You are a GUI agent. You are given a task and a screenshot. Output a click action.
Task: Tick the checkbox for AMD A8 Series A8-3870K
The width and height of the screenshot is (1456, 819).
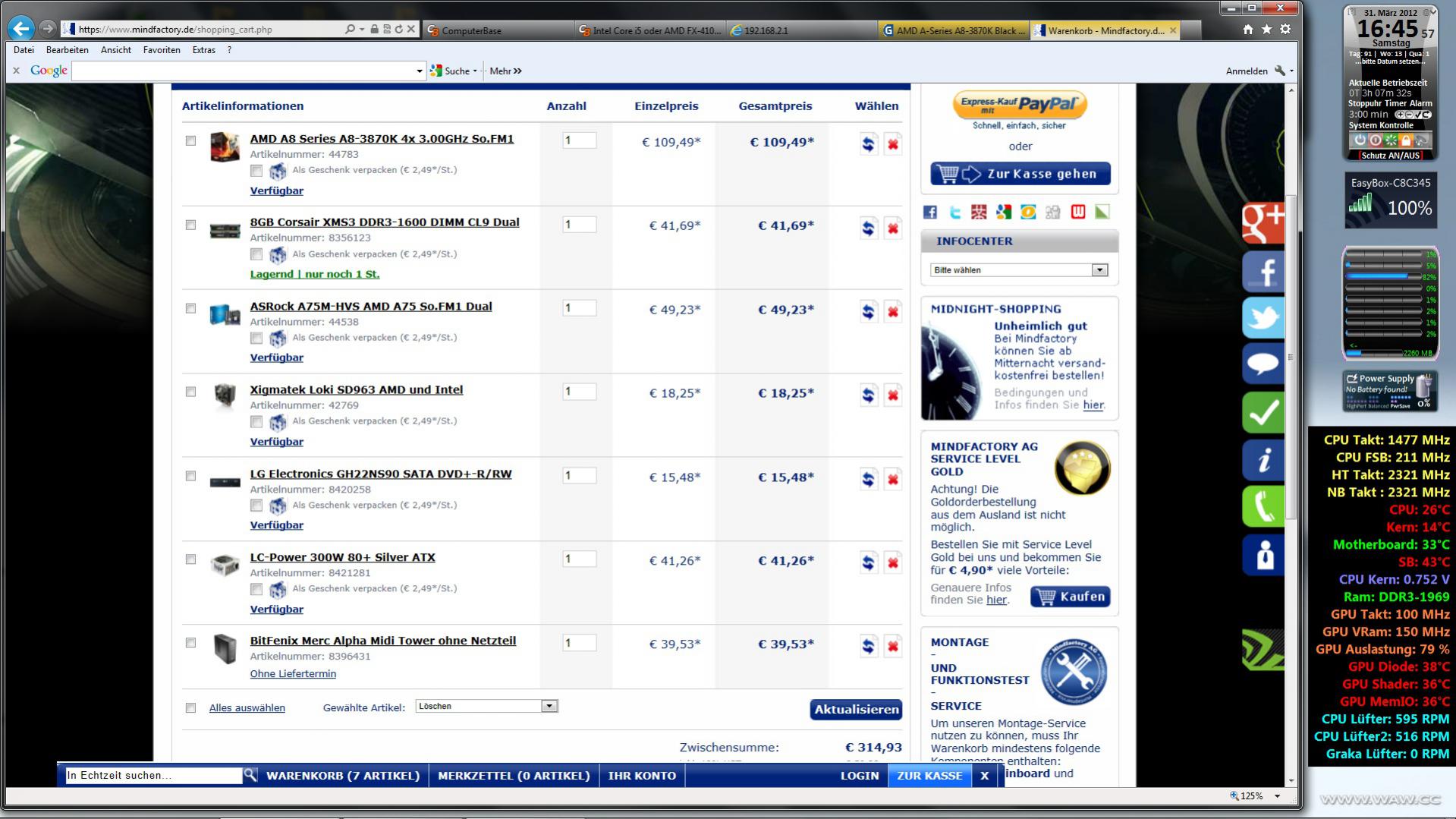tap(190, 140)
